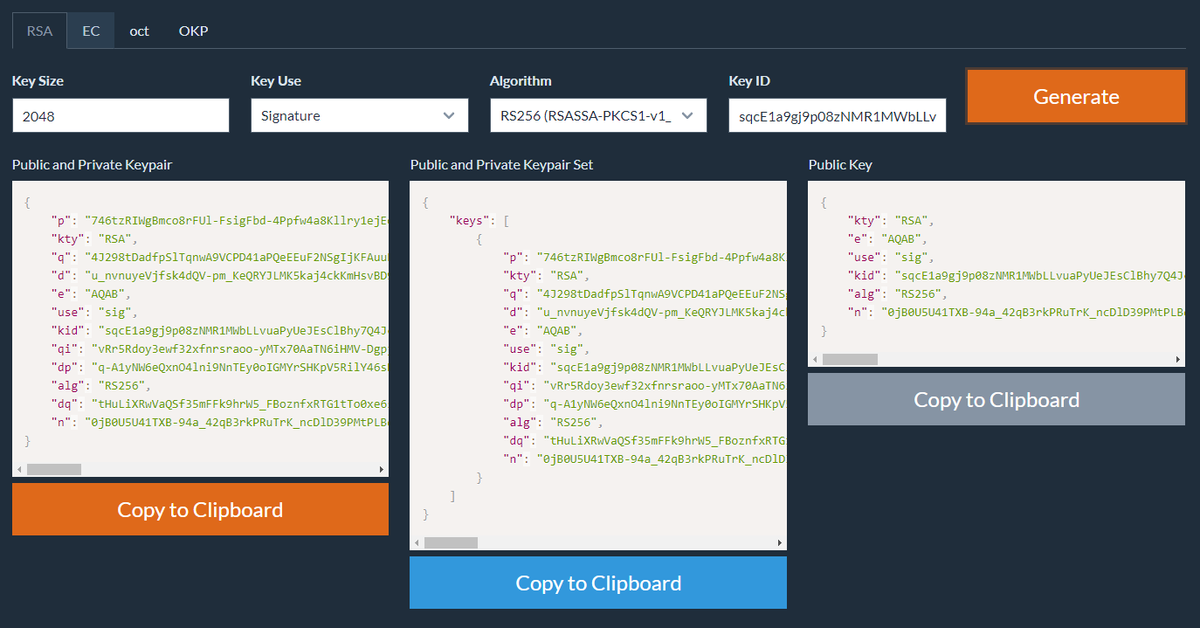Click the "Key Size" label
This screenshot has height=628, width=1200.
(x=38, y=81)
